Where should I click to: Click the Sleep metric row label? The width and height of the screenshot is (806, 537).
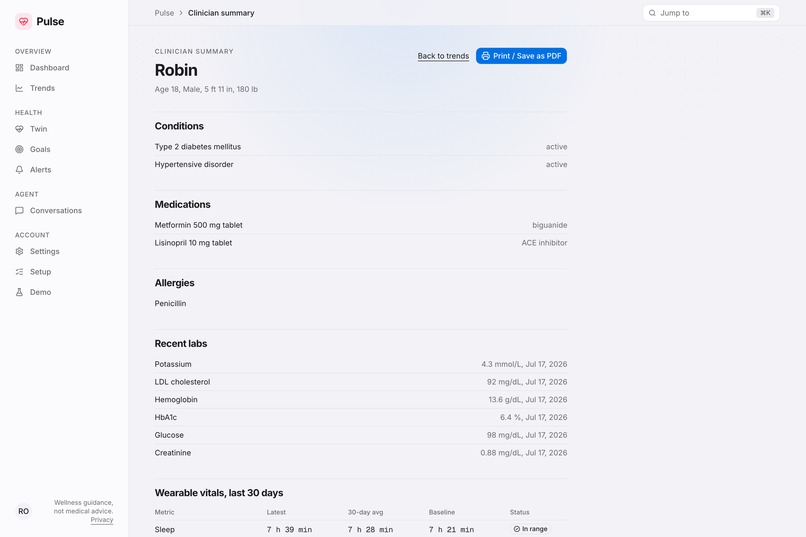coord(164,529)
